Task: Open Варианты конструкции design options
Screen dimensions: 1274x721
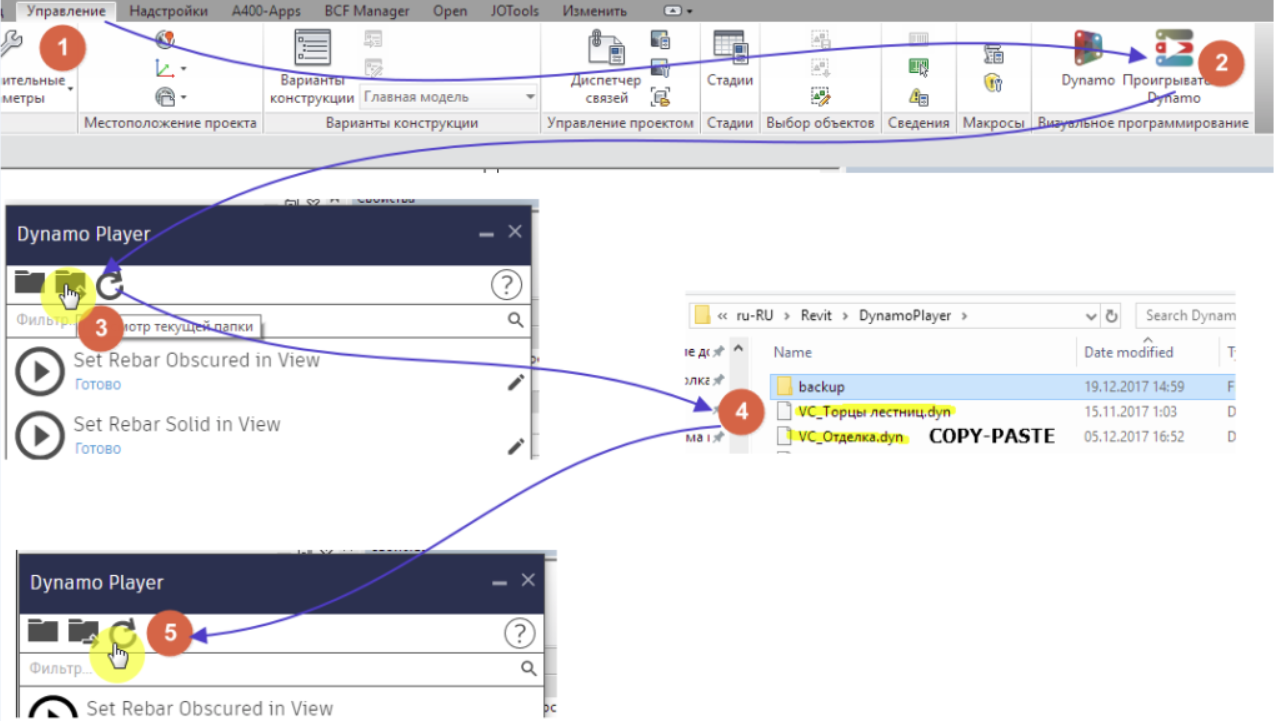Action: click(312, 66)
